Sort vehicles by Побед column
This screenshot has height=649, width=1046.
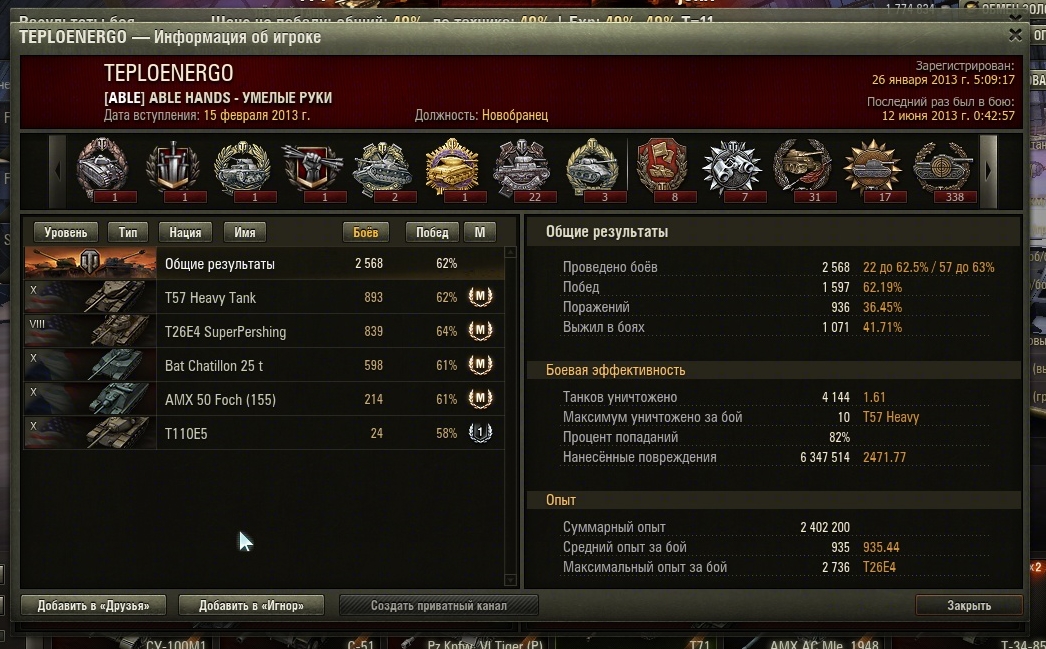[x=432, y=232]
